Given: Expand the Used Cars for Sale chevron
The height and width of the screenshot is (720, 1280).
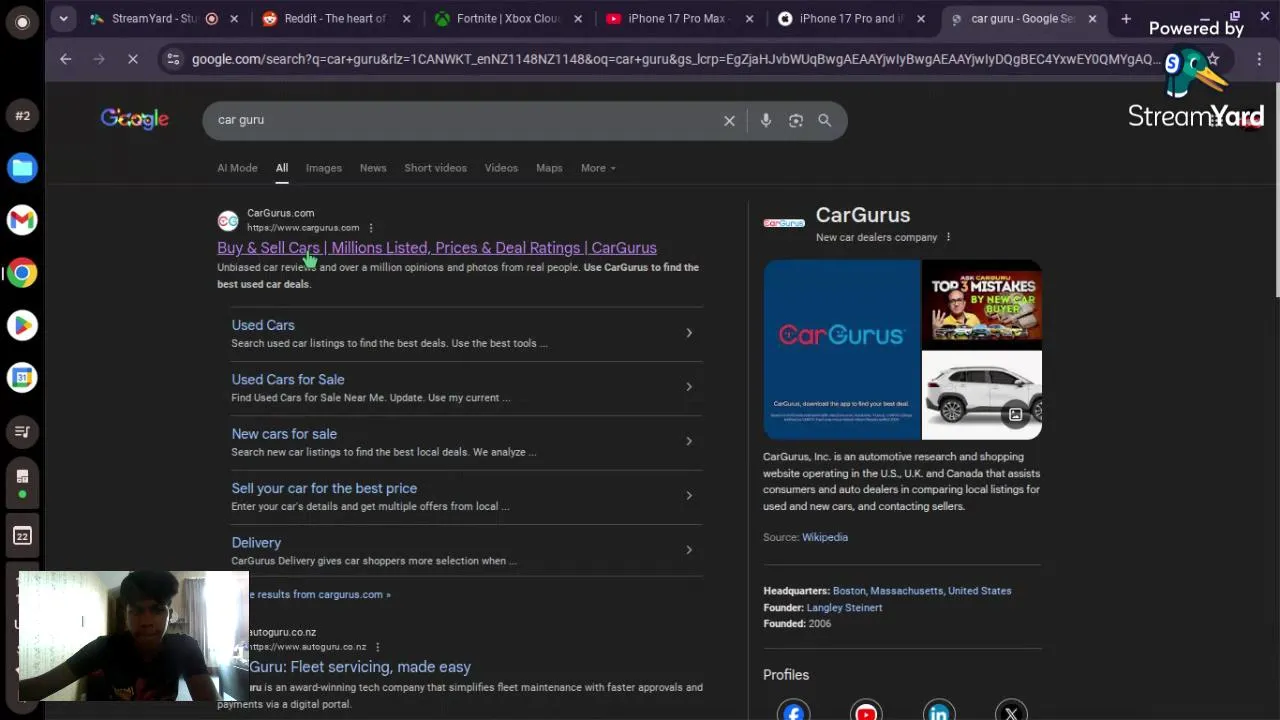Looking at the screenshot, I should coord(689,387).
